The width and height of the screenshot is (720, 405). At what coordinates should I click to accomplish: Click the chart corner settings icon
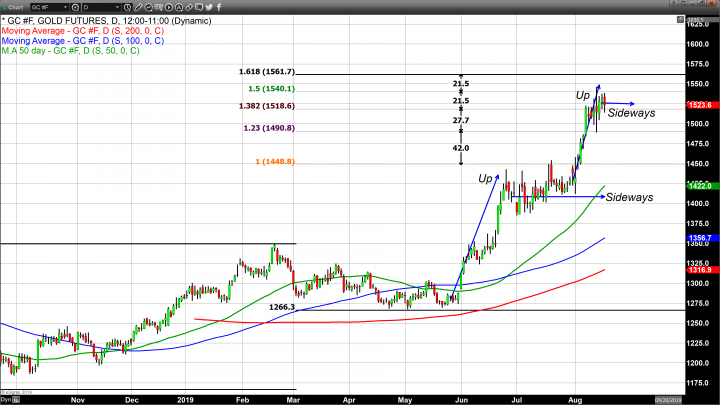click(680, 19)
